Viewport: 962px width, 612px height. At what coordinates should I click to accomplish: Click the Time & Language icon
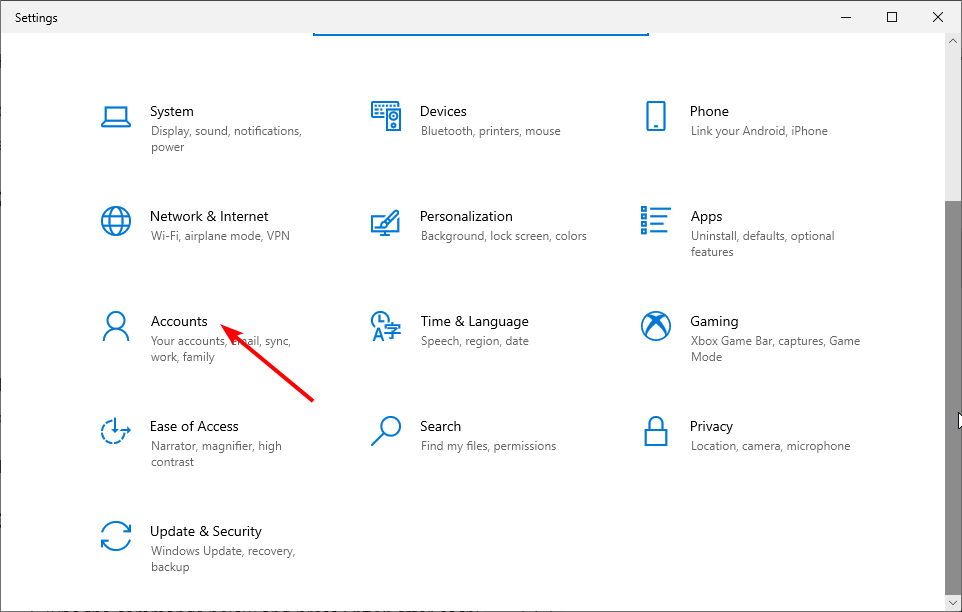386,326
